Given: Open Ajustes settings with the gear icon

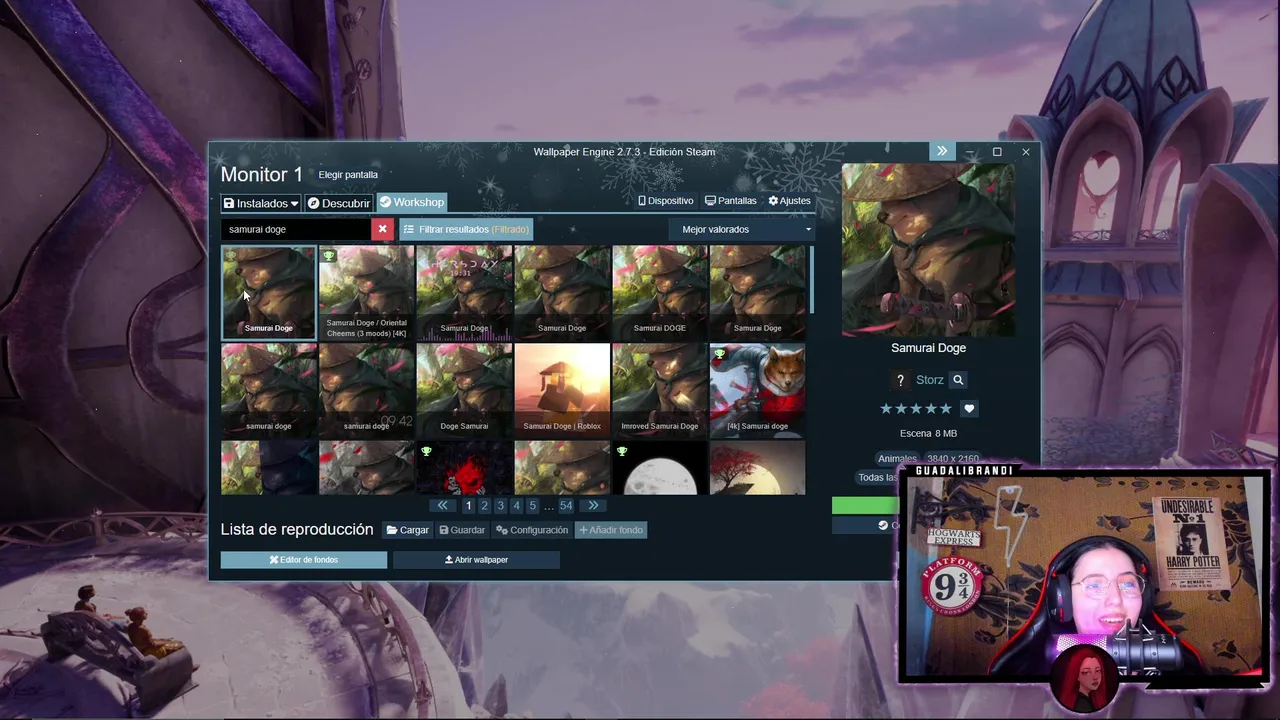Looking at the screenshot, I should tap(789, 201).
